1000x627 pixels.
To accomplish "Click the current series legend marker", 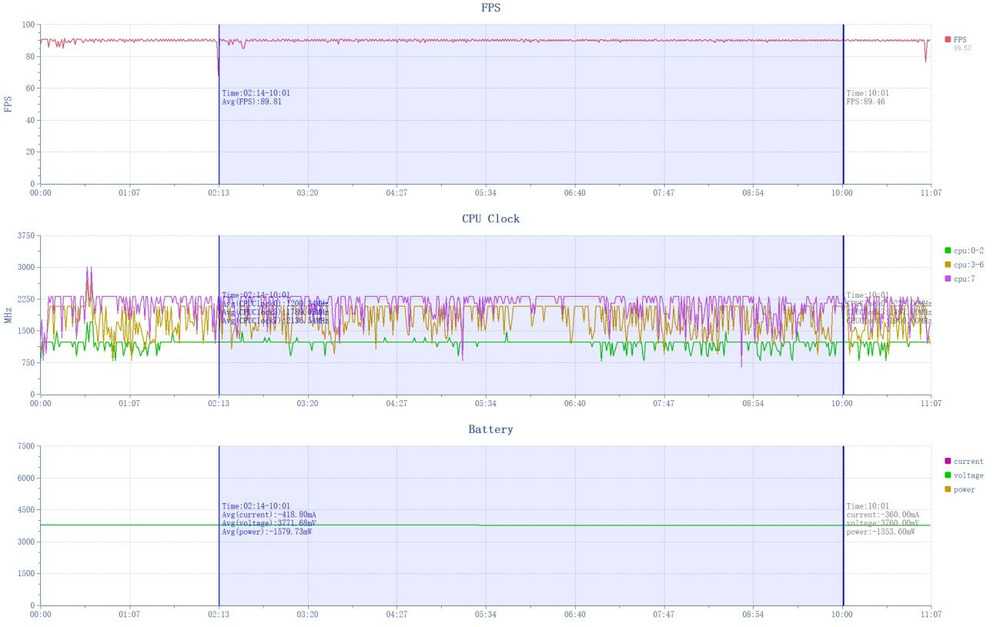I will (x=948, y=461).
